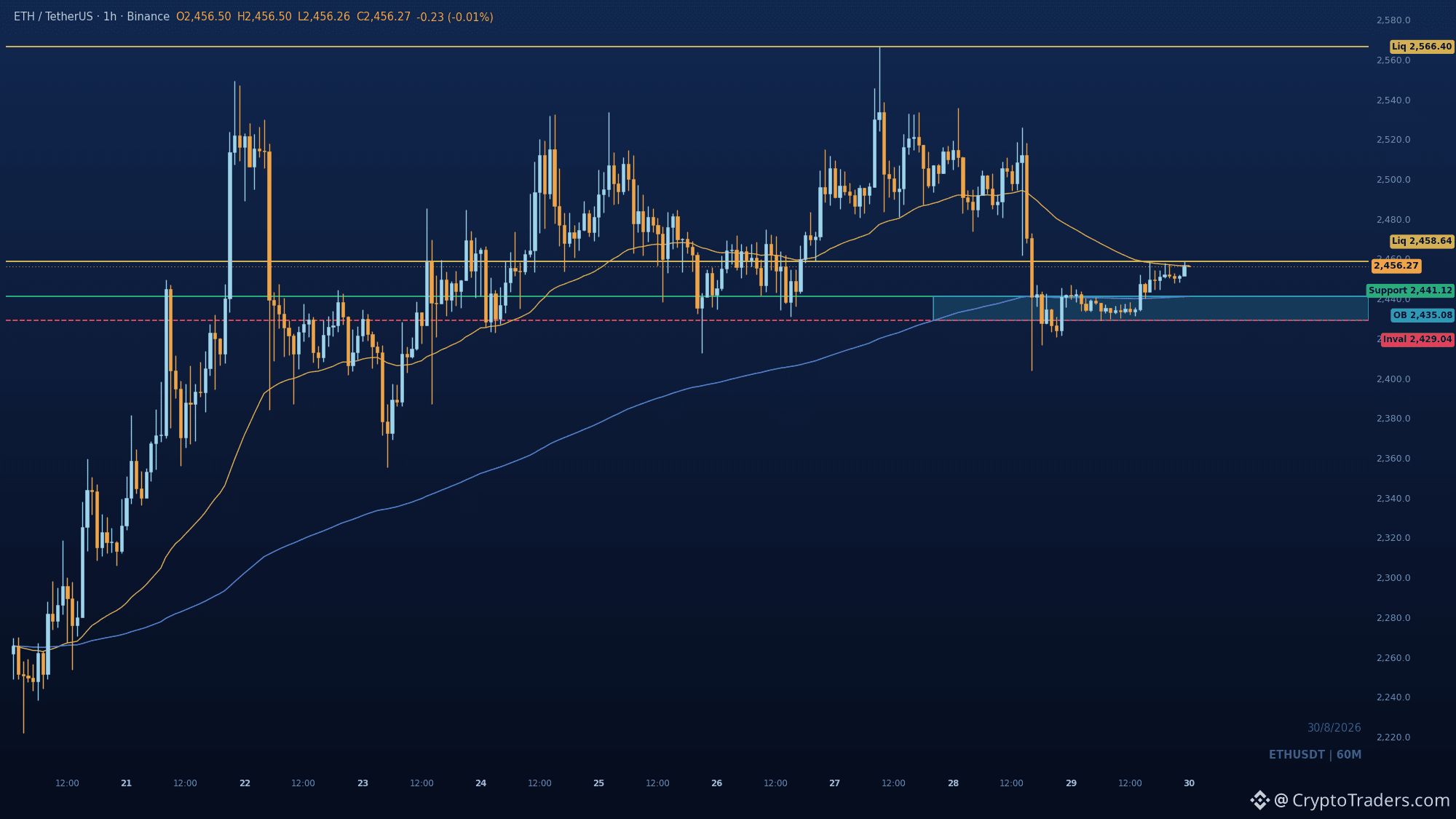Click the shaded order block zone on chart

1150,308
